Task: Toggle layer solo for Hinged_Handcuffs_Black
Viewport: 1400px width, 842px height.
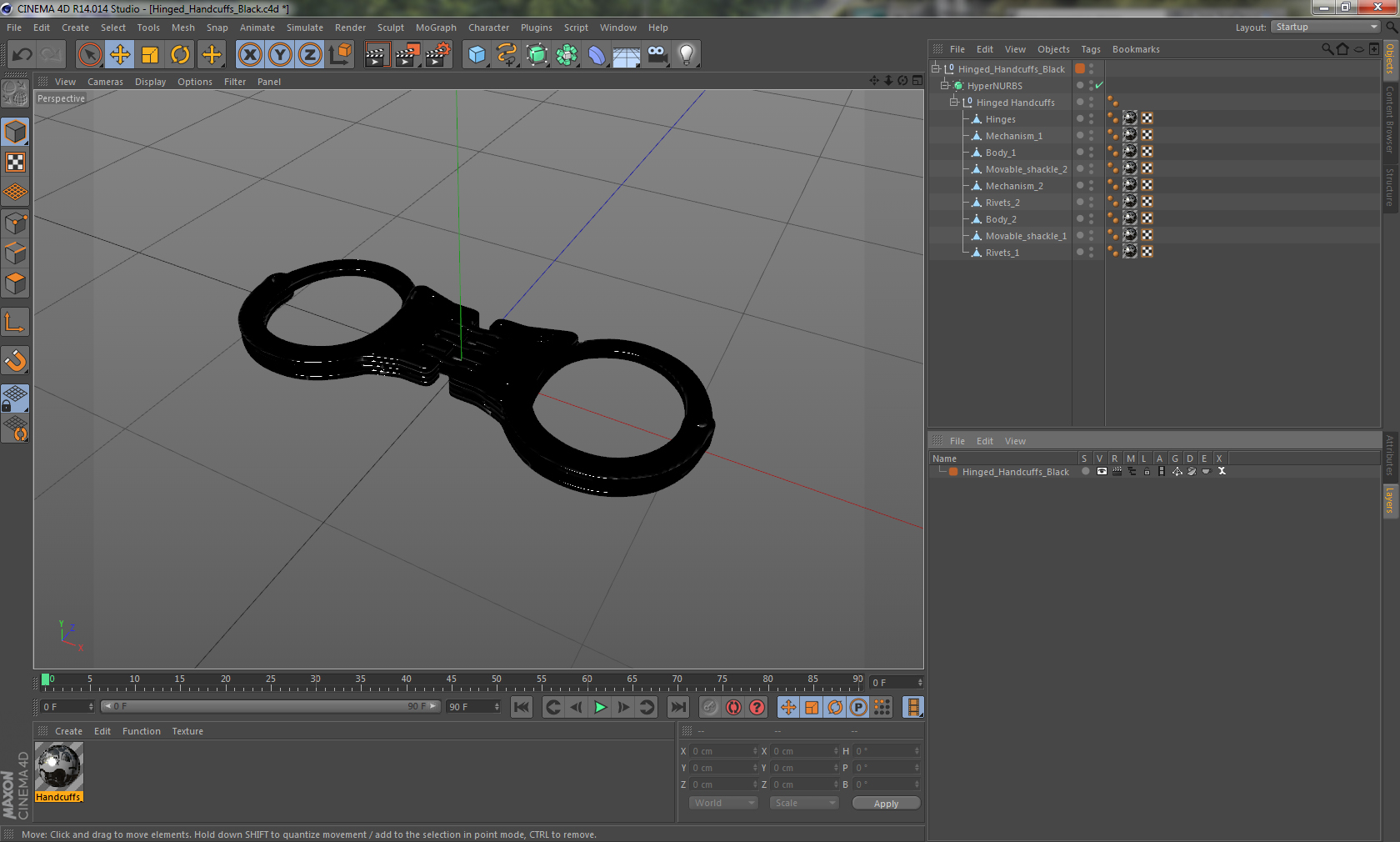Action: click(1086, 472)
